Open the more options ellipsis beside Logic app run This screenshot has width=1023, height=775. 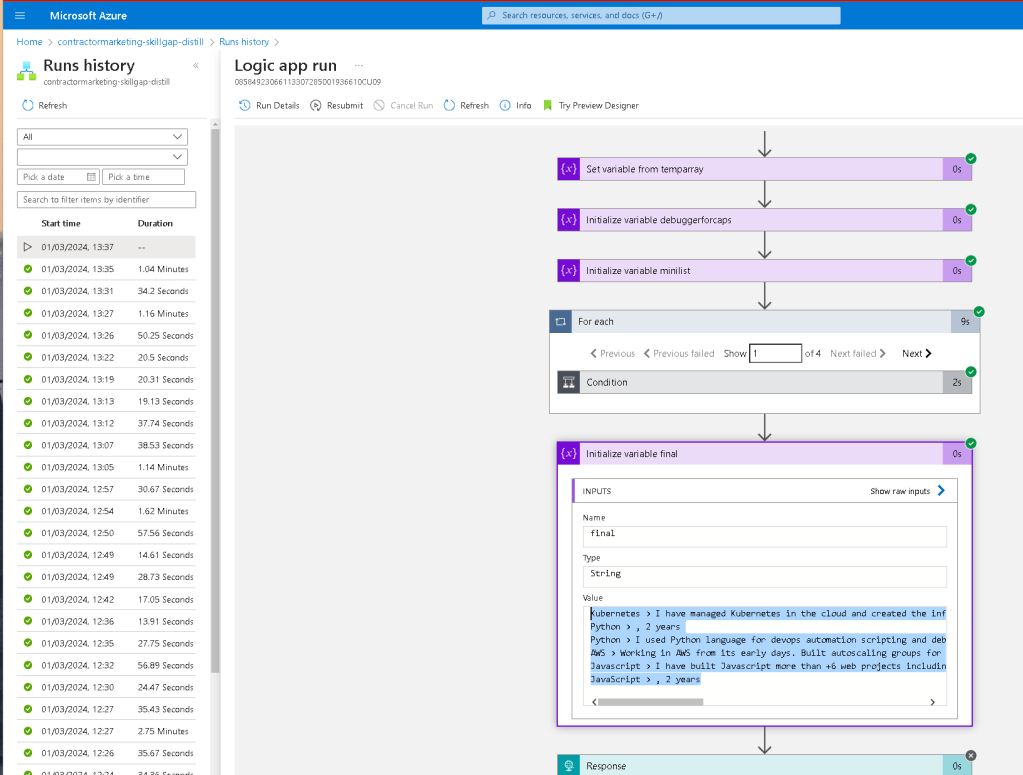click(359, 65)
